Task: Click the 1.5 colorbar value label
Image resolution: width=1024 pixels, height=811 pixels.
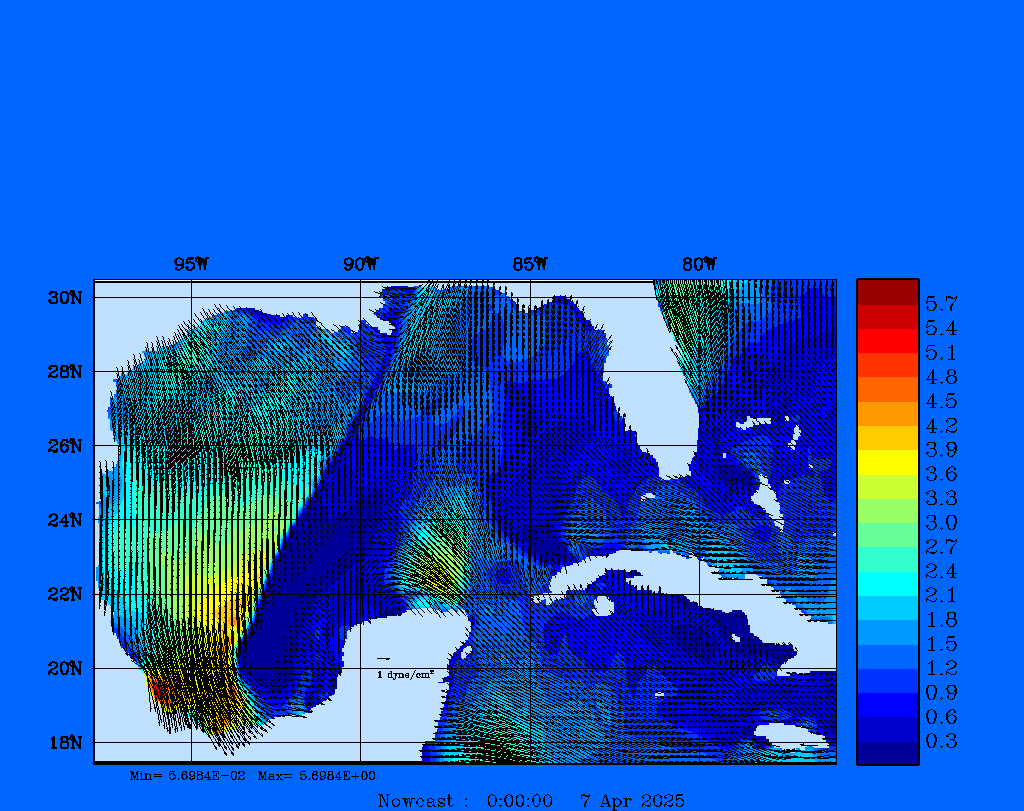Action: 941,644
